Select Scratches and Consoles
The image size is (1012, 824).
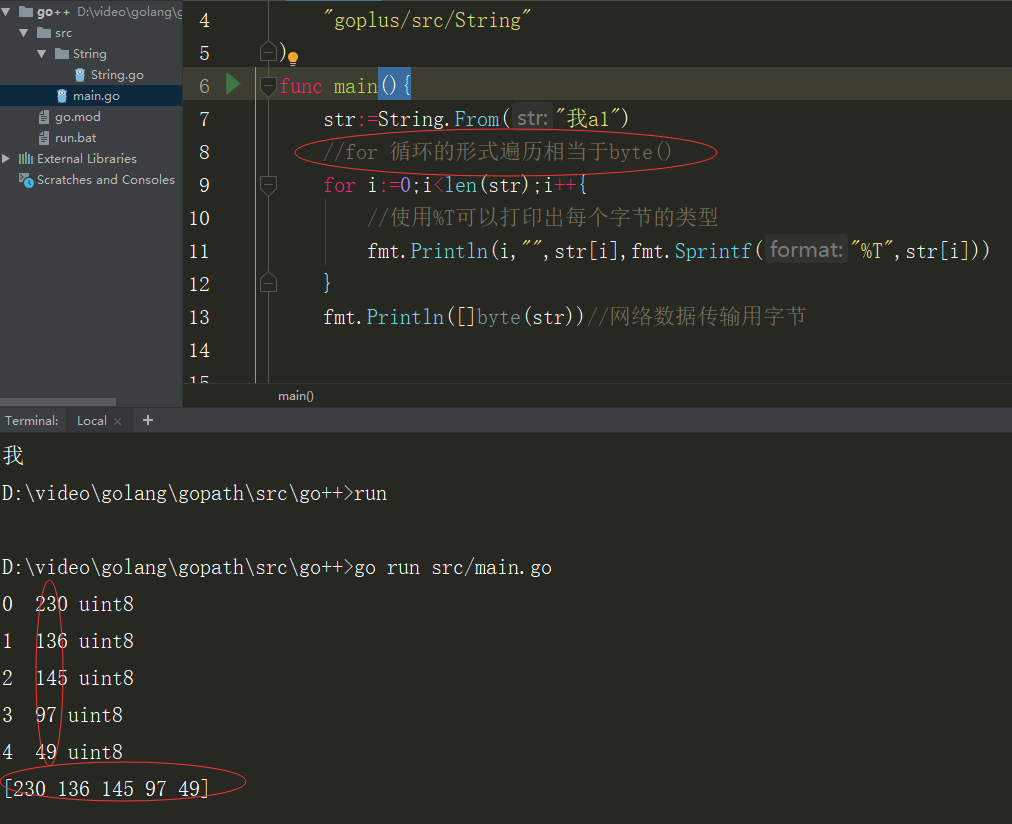106,179
